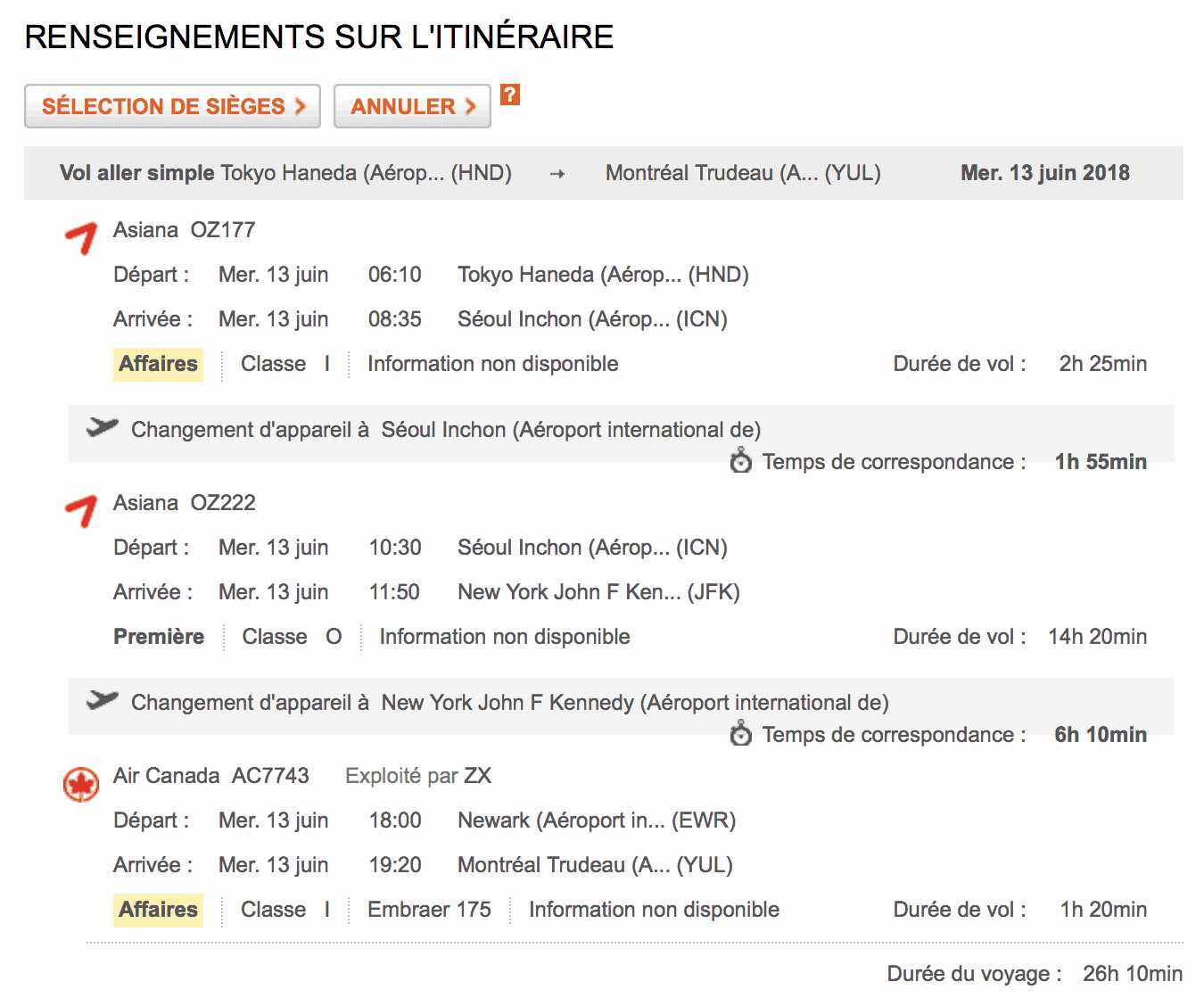Click the Air Canada maple leaf logo
1204x1006 pixels.
(x=81, y=784)
